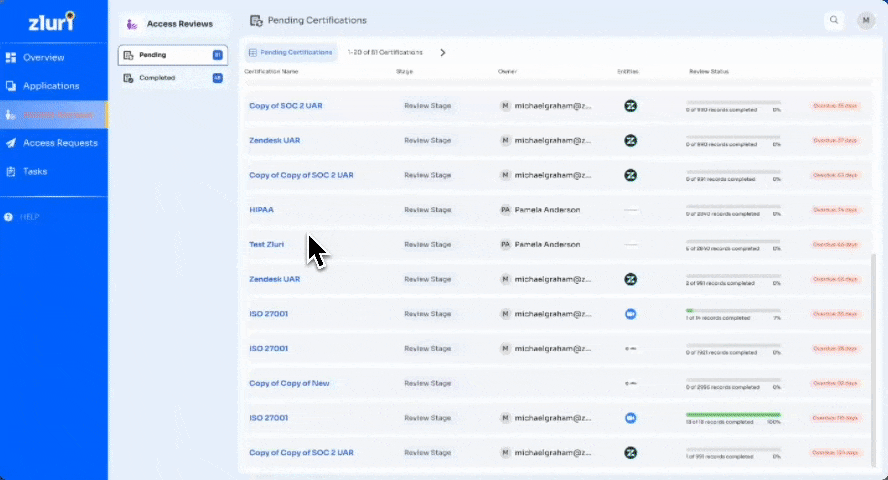Open the search icon at top right
This screenshot has width=888, height=480.
834,20
